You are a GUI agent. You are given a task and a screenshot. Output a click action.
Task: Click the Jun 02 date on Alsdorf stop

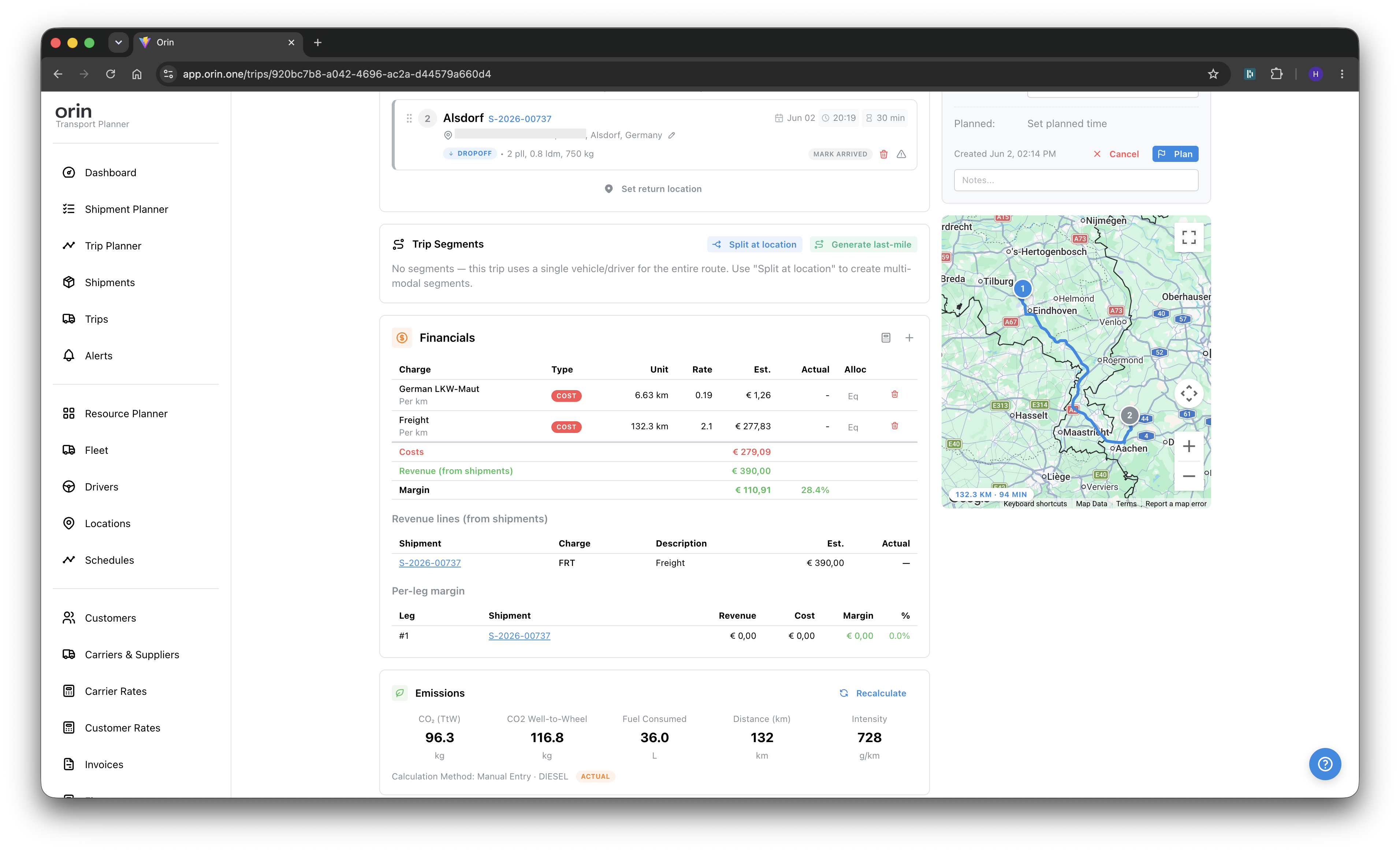795,118
